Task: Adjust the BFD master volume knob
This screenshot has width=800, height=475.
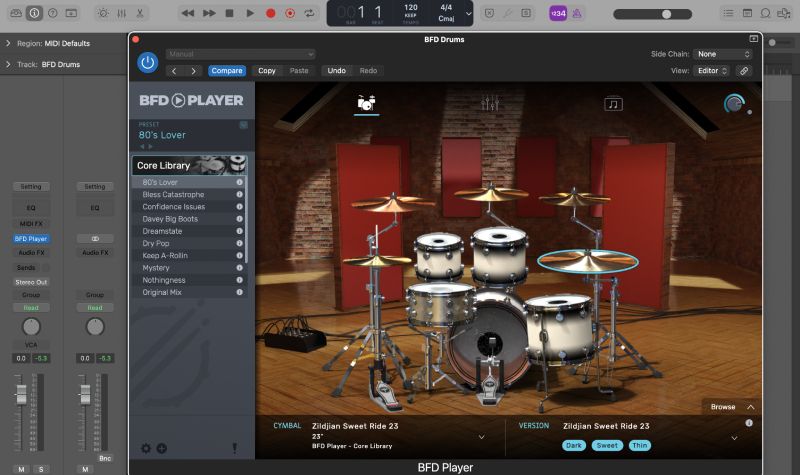Action: pyautogui.click(x=734, y=104)
